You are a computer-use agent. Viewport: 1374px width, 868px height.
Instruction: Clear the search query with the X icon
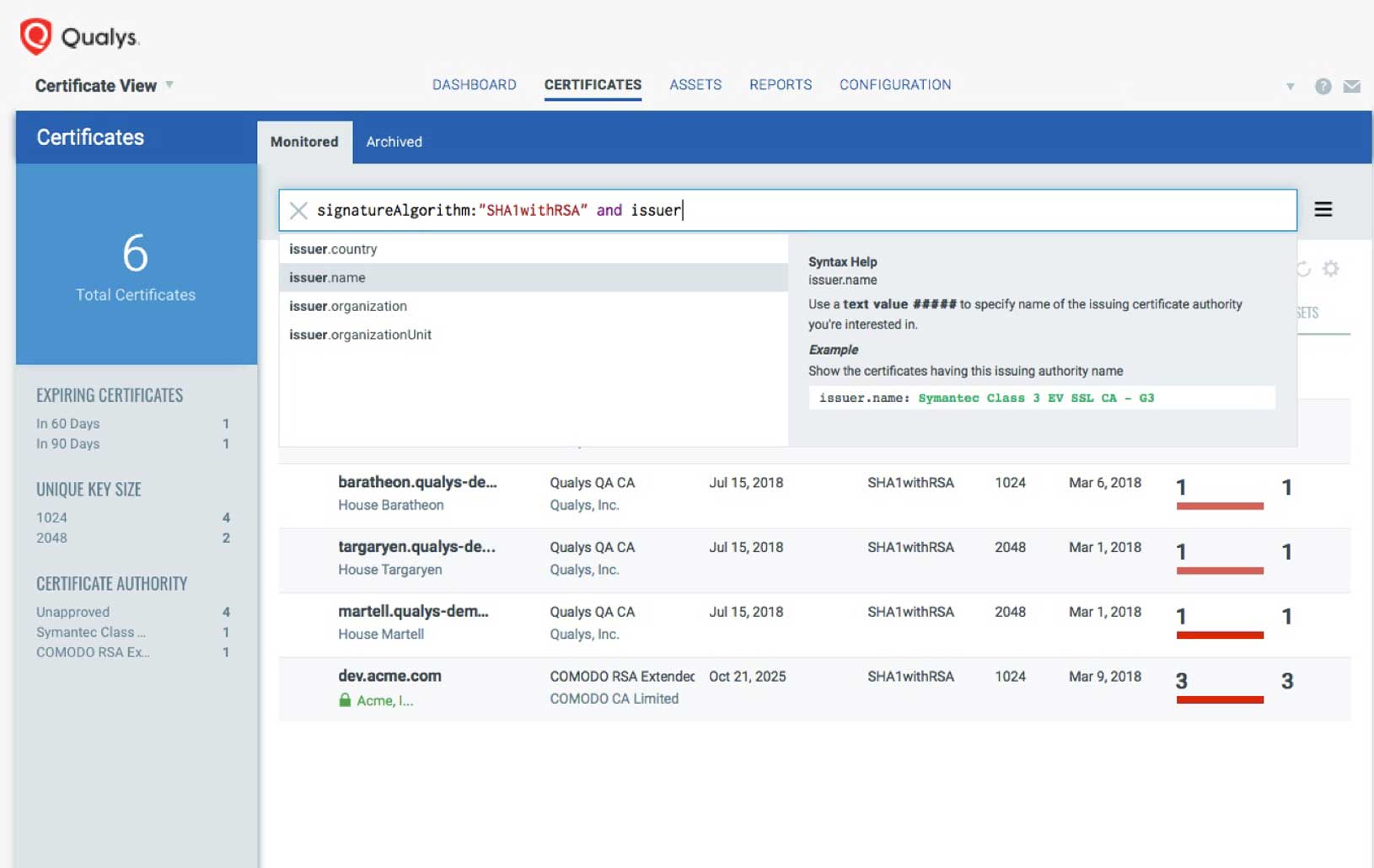[x=298, y=211]
